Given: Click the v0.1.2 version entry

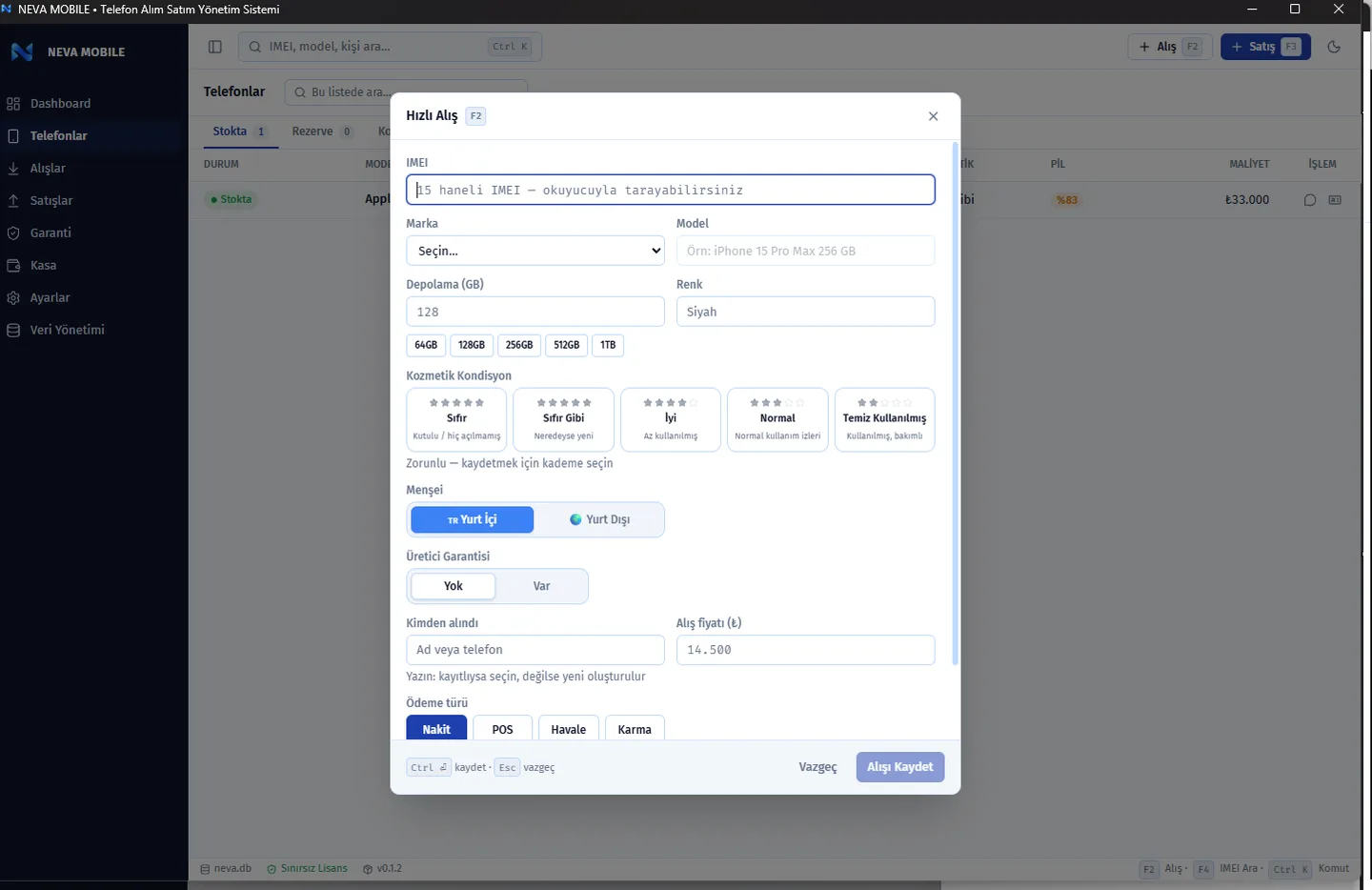Looking at the screenshot, I should (382, 869).
